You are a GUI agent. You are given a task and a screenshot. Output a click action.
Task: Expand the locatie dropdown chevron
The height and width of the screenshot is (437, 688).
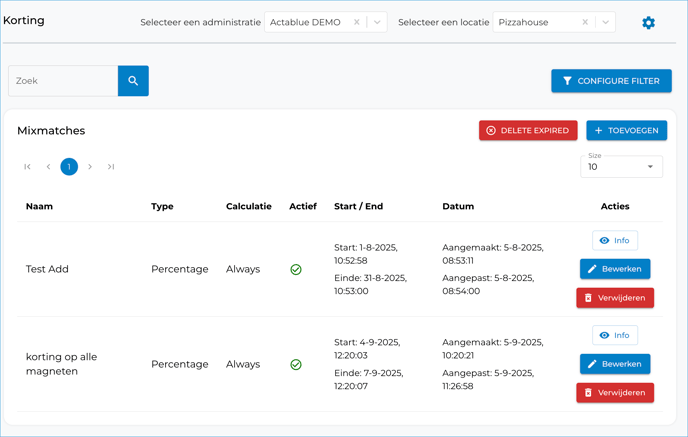(x=605, y=22)
